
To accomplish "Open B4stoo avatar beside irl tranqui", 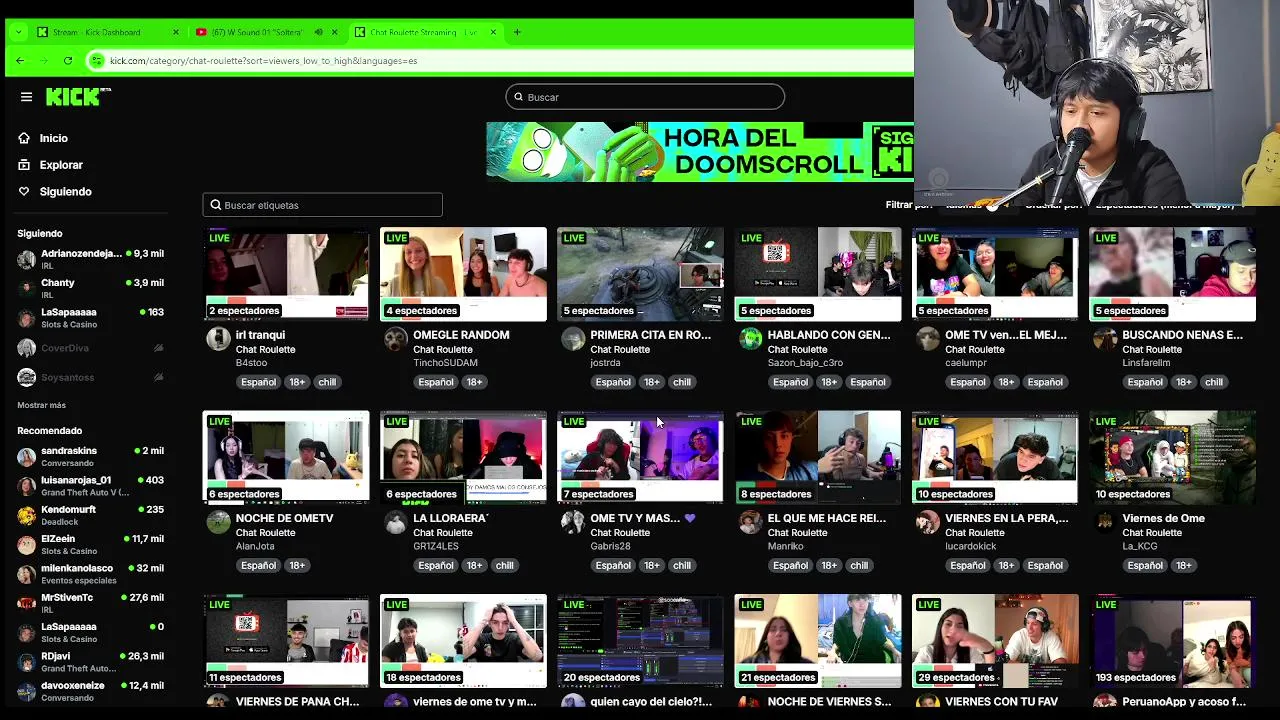I will click(x=218, y=339).
